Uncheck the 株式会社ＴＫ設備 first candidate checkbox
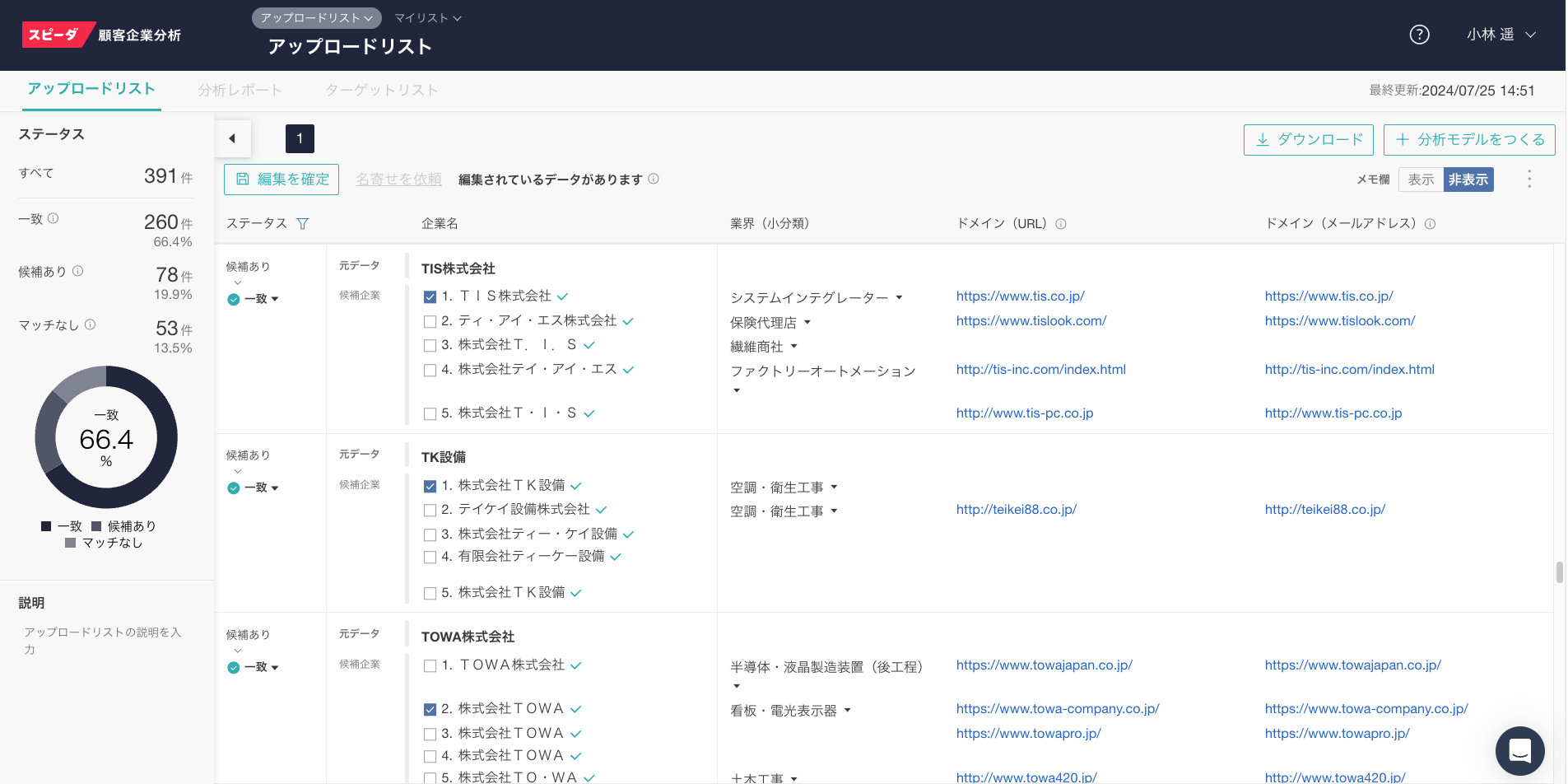The height and width of the screenshot is (784, 1568). (x=430, y=486)
